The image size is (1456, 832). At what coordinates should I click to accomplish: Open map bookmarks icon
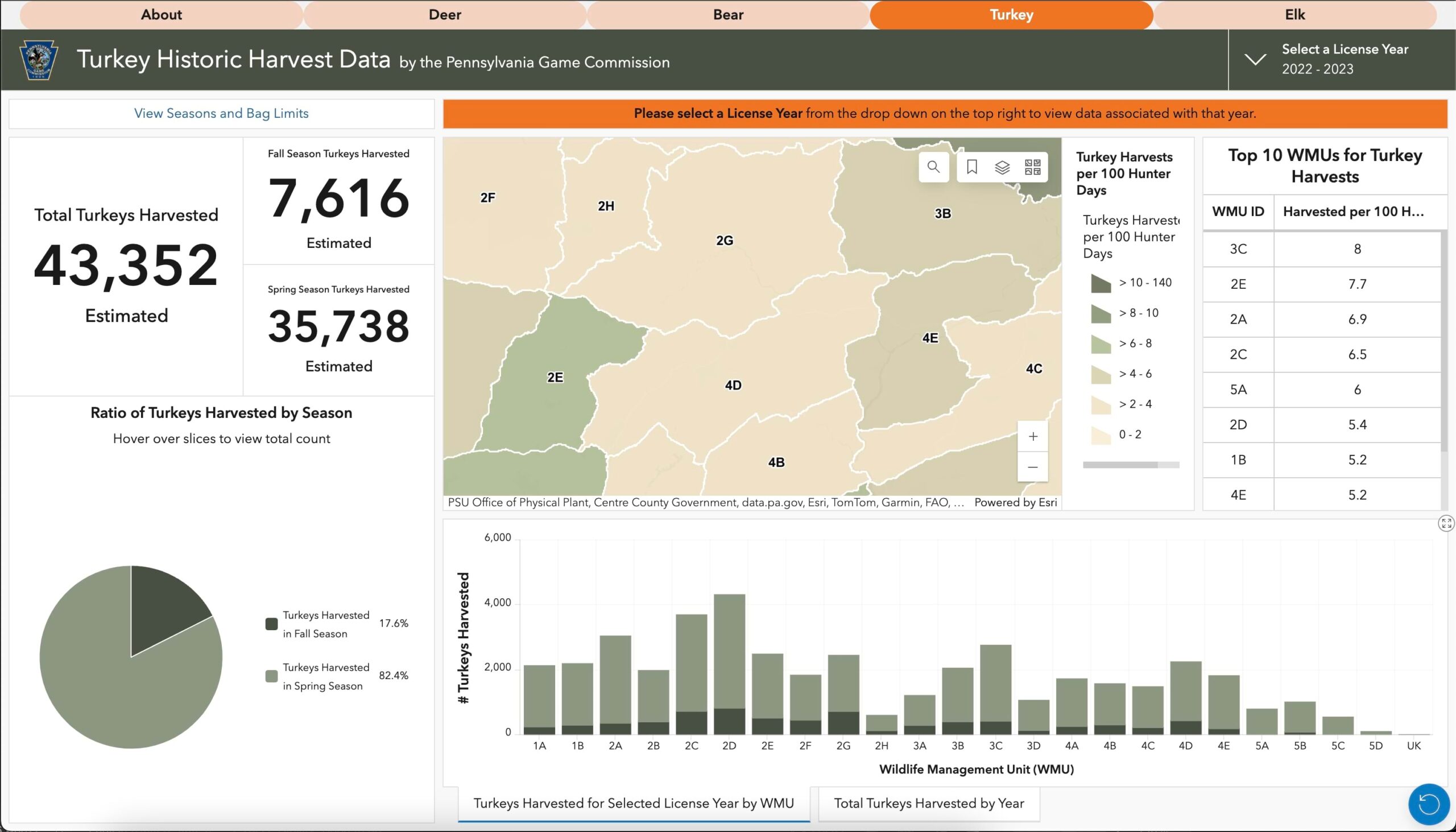pyautogui.click(x=971, y=167)
